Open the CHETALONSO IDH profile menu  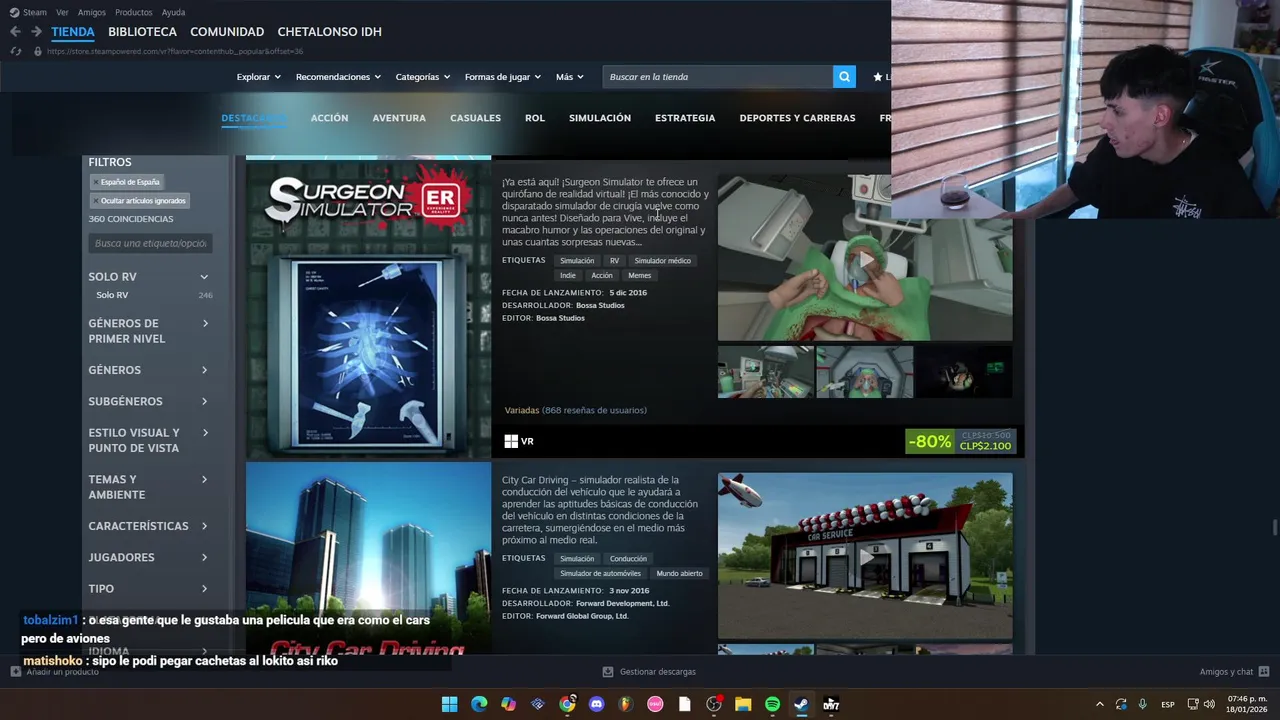point(329,32)
